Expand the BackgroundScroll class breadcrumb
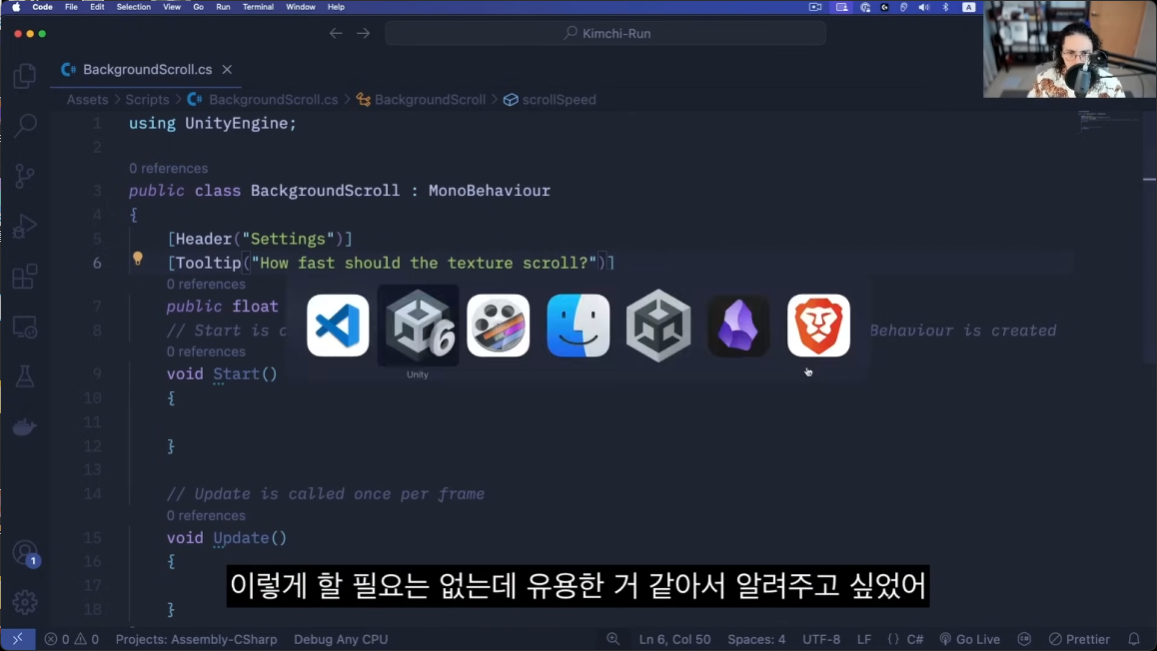 pos(421,100)
